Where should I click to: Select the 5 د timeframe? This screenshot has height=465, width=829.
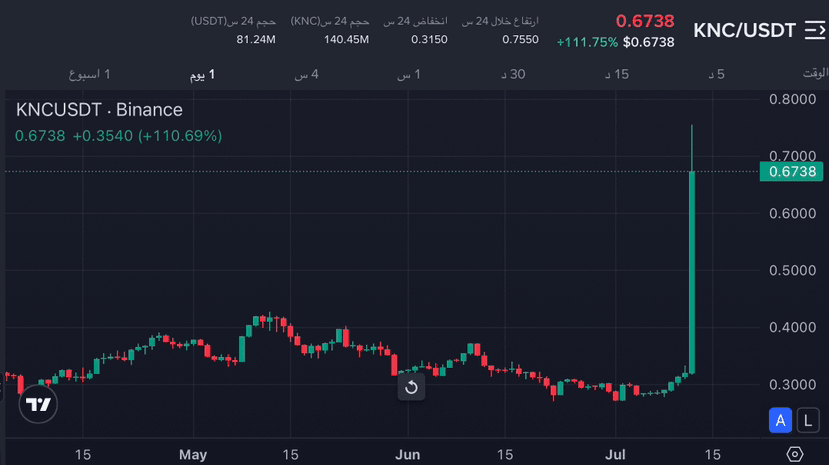tap(716, 75)
